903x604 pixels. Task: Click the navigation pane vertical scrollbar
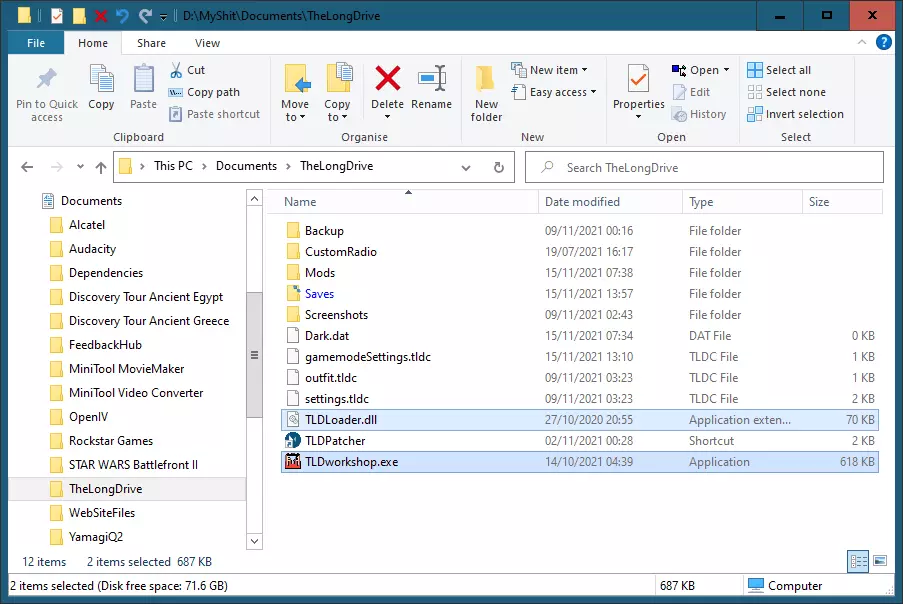click(254, 357)
